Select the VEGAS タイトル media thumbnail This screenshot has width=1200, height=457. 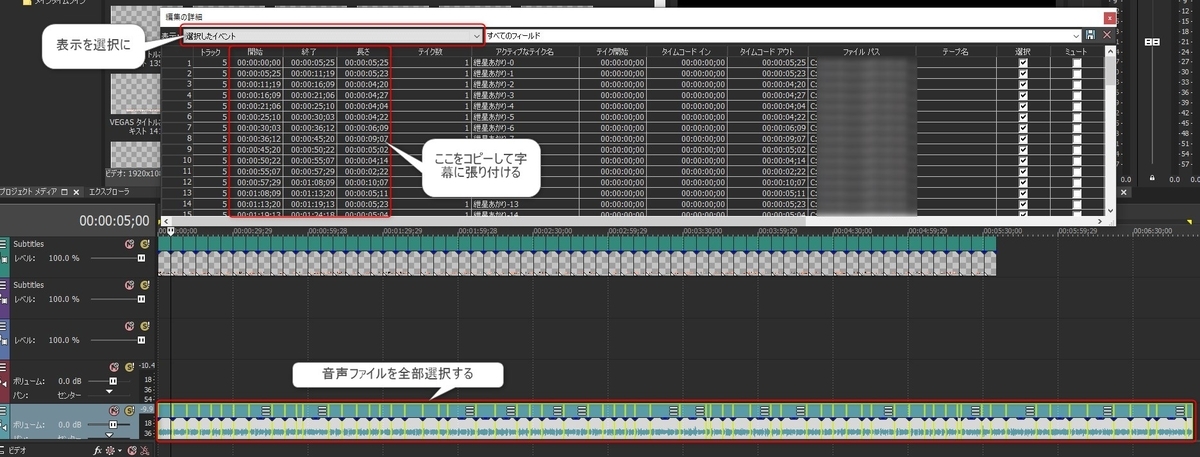(x=134, y=96)
